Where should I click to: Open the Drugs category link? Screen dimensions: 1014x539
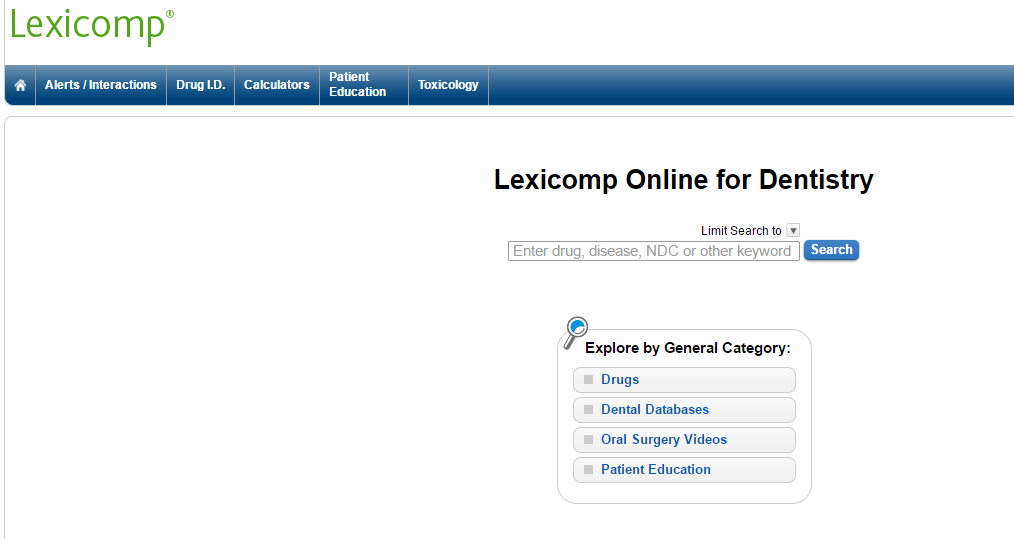(x=620, y=380)
